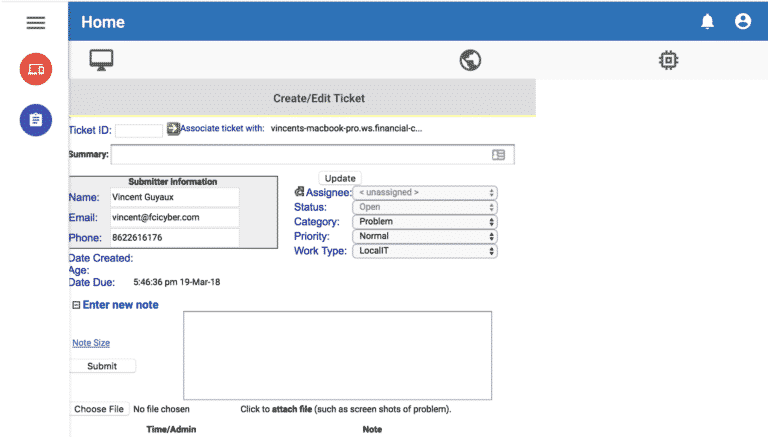This screenshot has height=437, width=768.
Task: Open notifications bell icon
Action: [x=707, y=22]
